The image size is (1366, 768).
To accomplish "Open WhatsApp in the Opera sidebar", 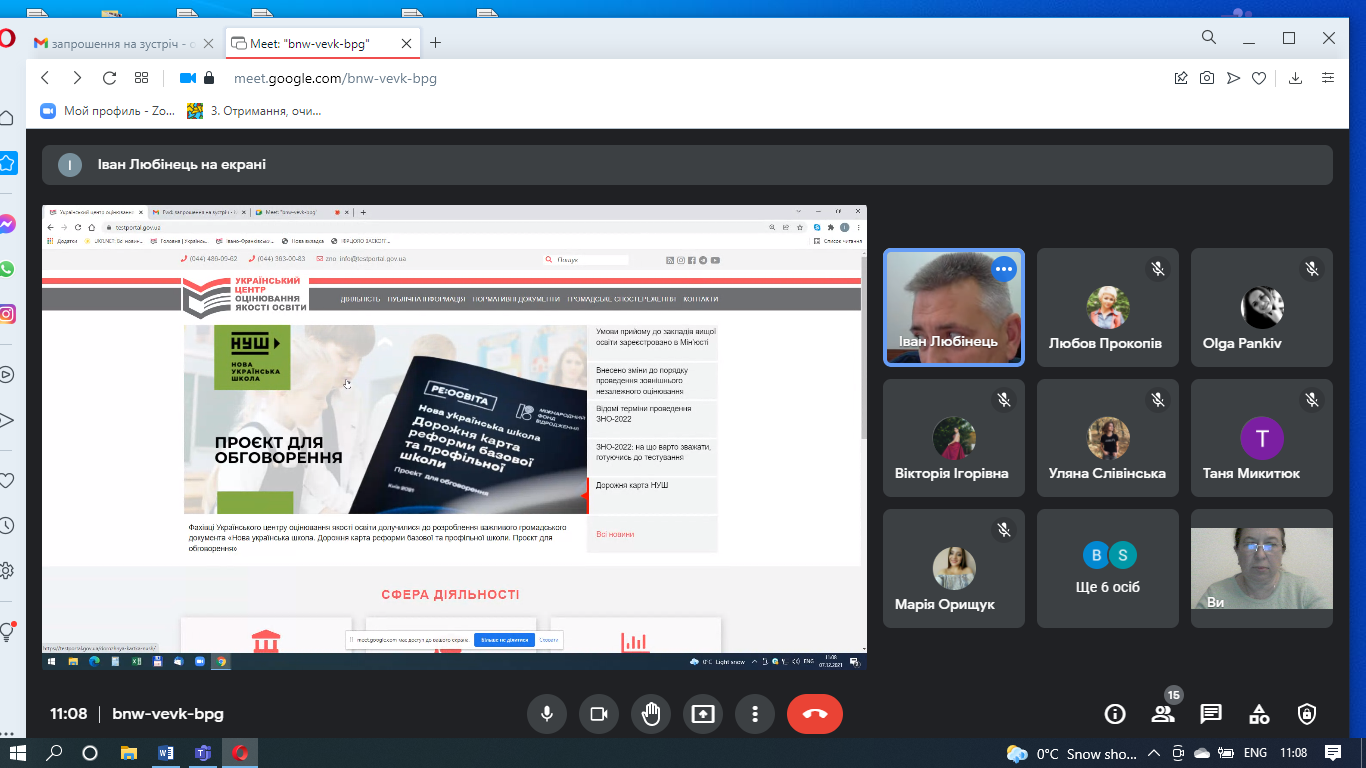I will click(8, 269).
